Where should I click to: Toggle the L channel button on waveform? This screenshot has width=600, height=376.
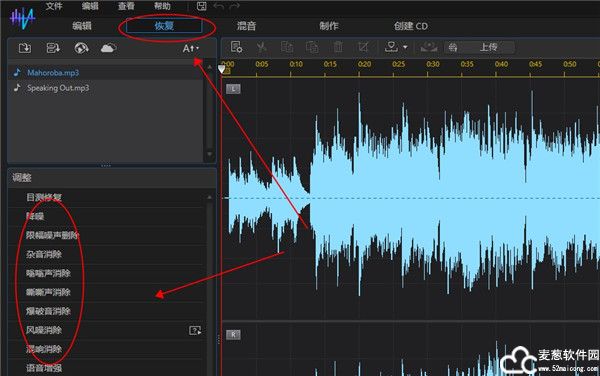233,89
